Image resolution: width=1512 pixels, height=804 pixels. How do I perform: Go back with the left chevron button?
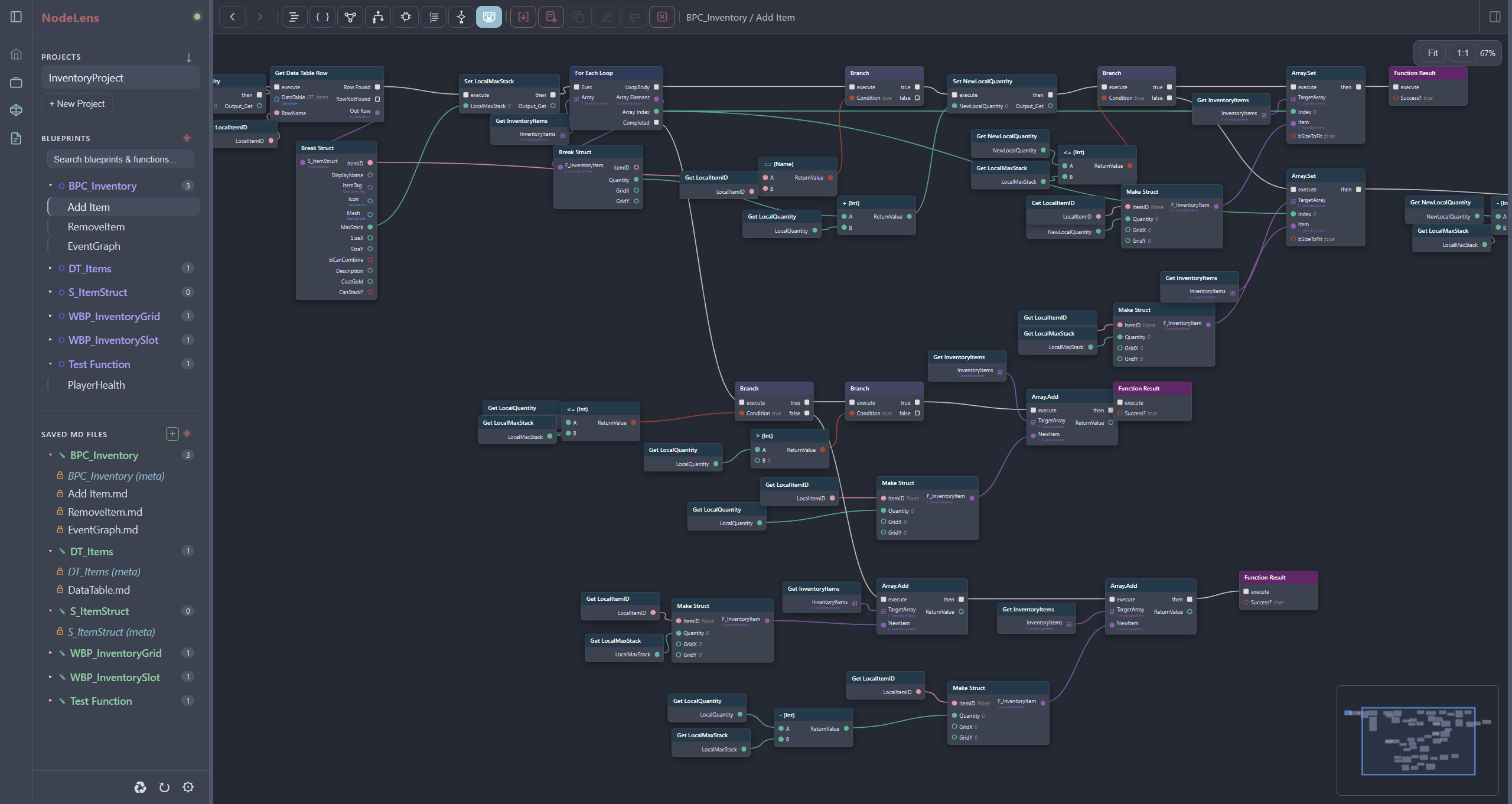[x=232, y=17]
